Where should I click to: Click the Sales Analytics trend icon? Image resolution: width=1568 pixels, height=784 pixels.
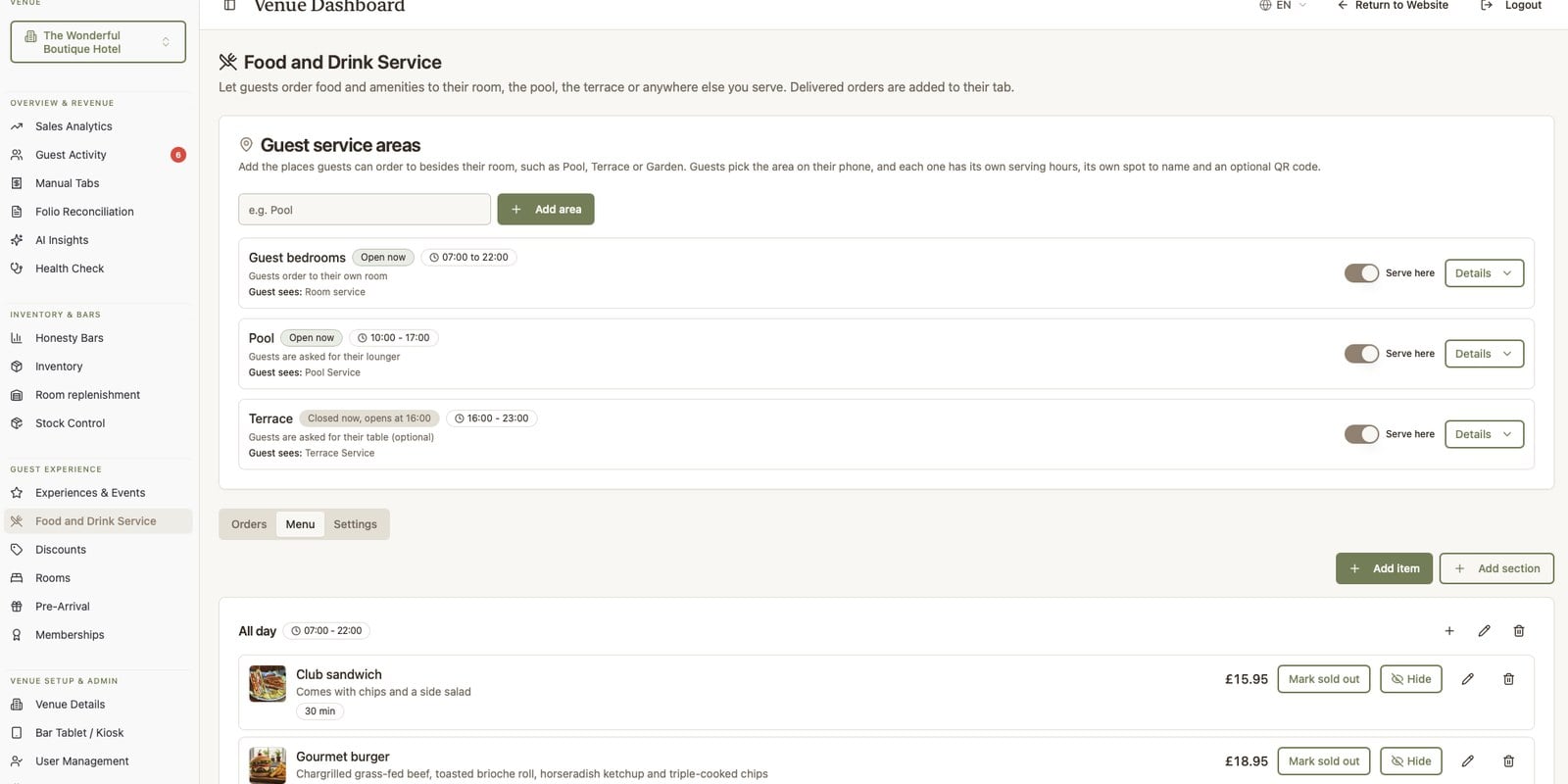(17, 126)
